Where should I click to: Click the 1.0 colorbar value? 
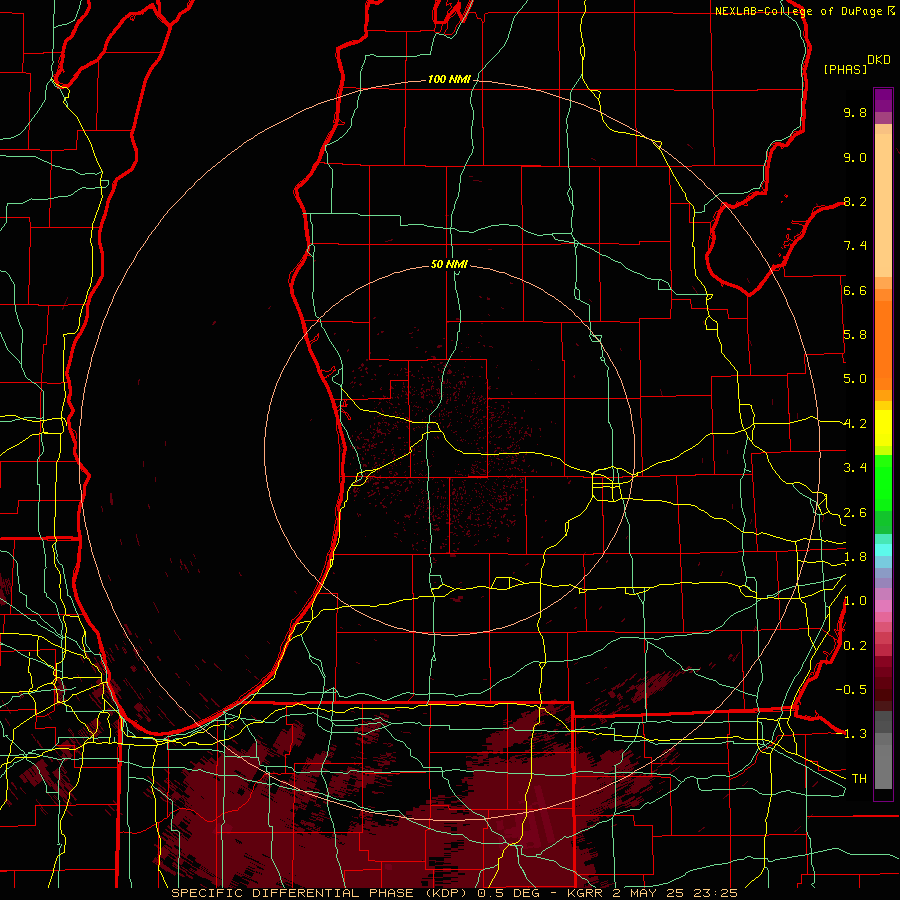[x=855, y=601]
